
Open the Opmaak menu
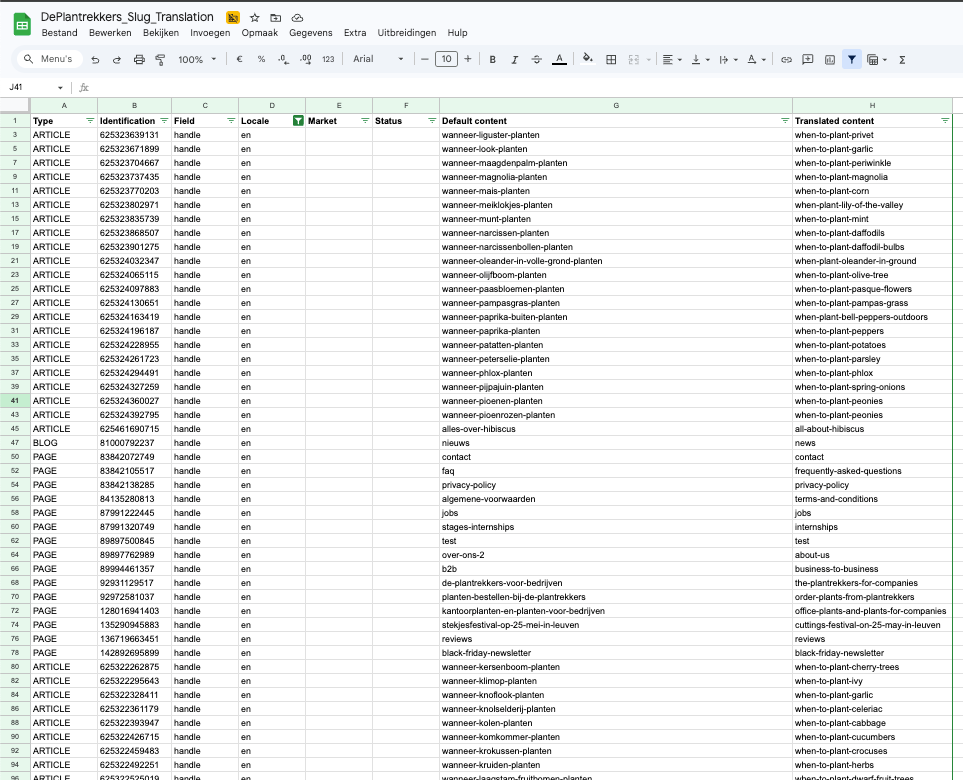pos(260,33)
